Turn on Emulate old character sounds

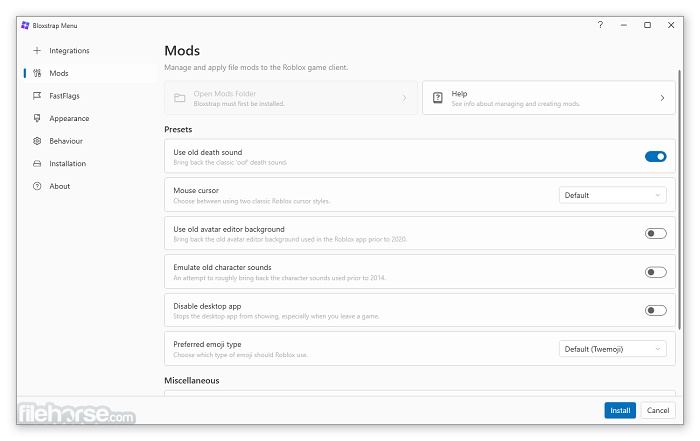click(x=655, y=271)
